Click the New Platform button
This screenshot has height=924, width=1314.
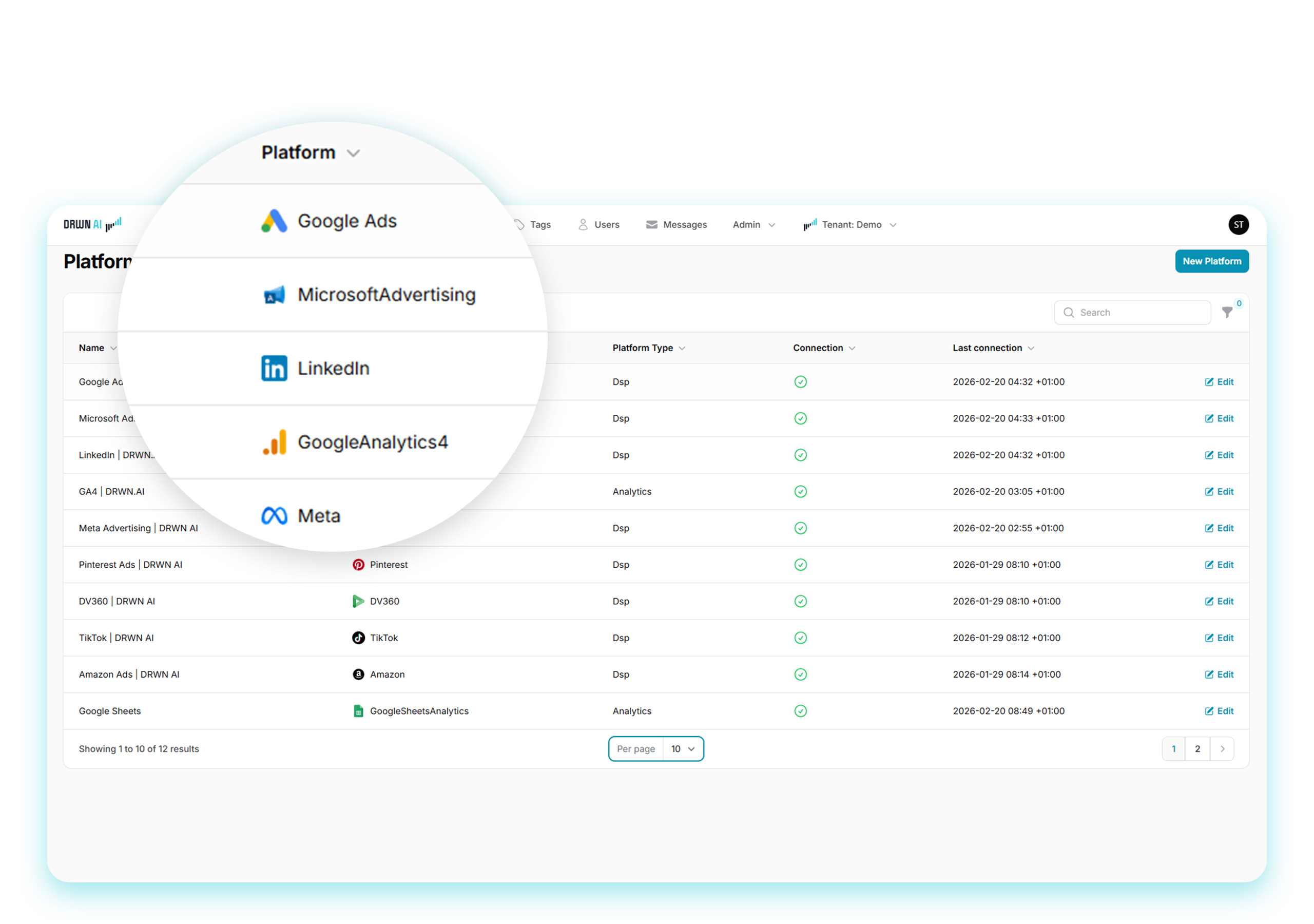[x=1211, y=261]
